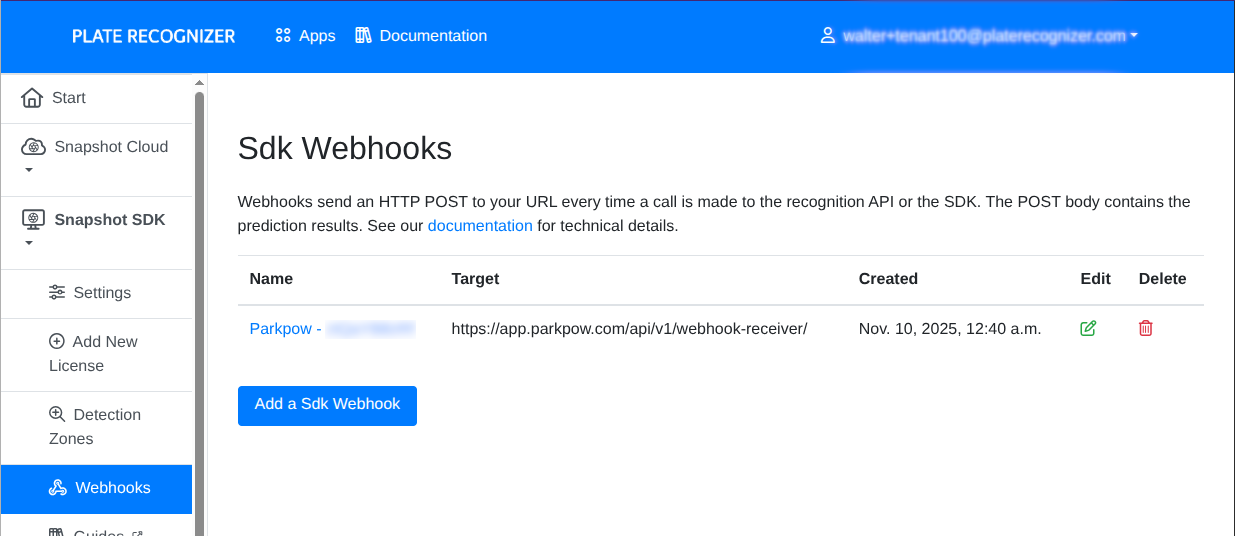Click the Settings sliders icon
The height and width of the screenshot is (536, 1235).
(57, 293)
